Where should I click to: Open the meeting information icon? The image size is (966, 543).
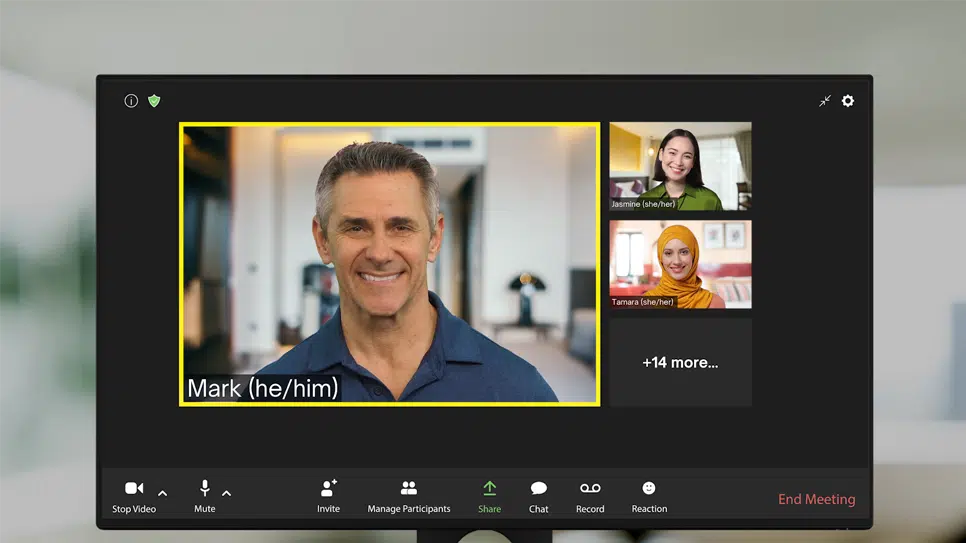(x=131, y=100)
